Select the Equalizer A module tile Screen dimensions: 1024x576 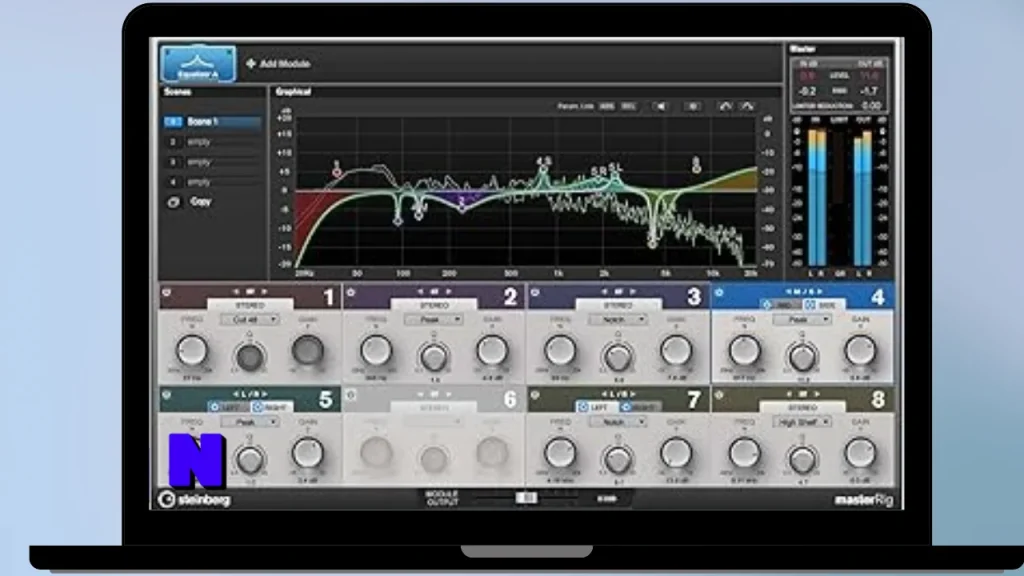point(198,63)
